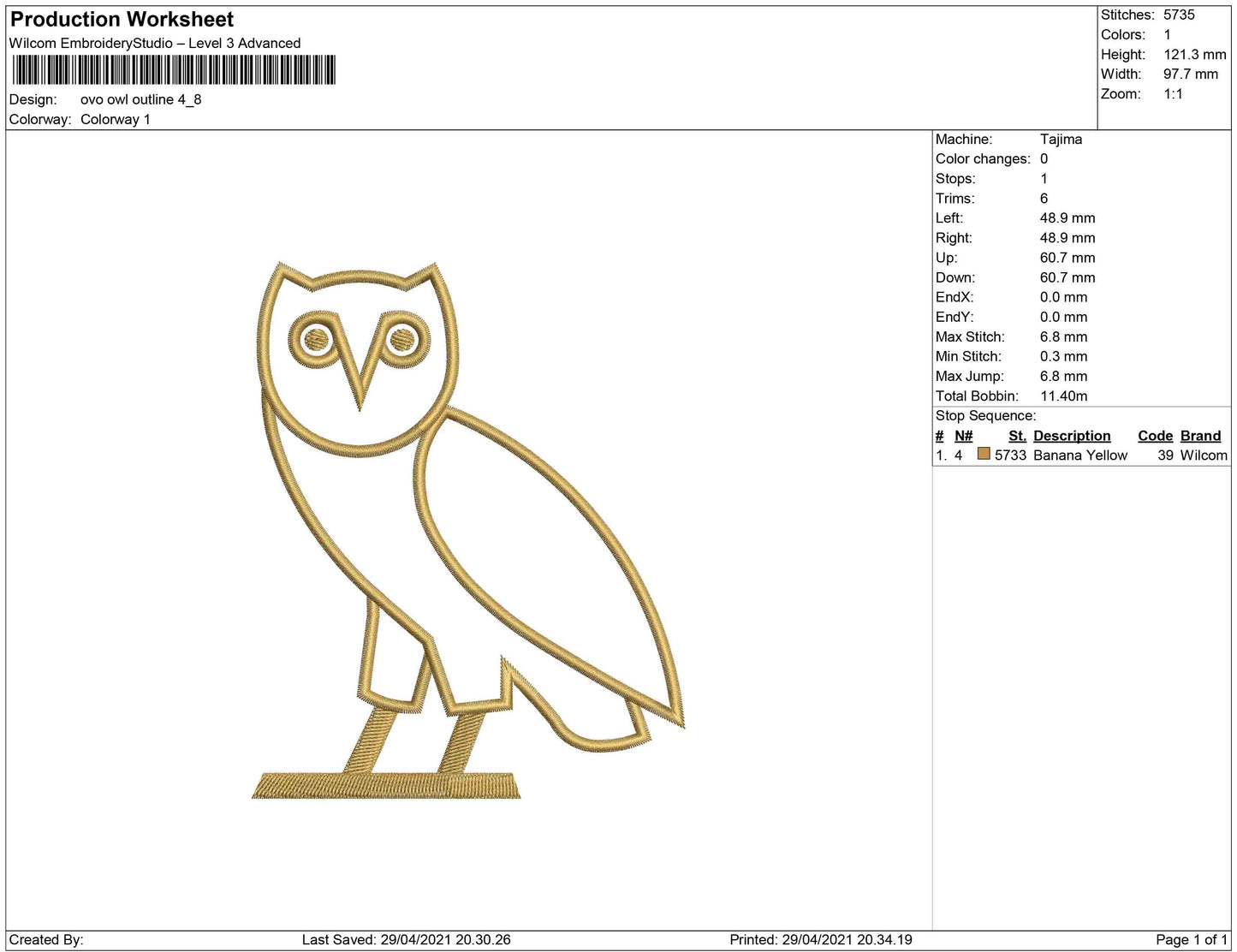Image resolution: width=1237 pixels, height=952 pixels.
Task: Click the "Brand" column header
Action: click(x=1201, y=436)
